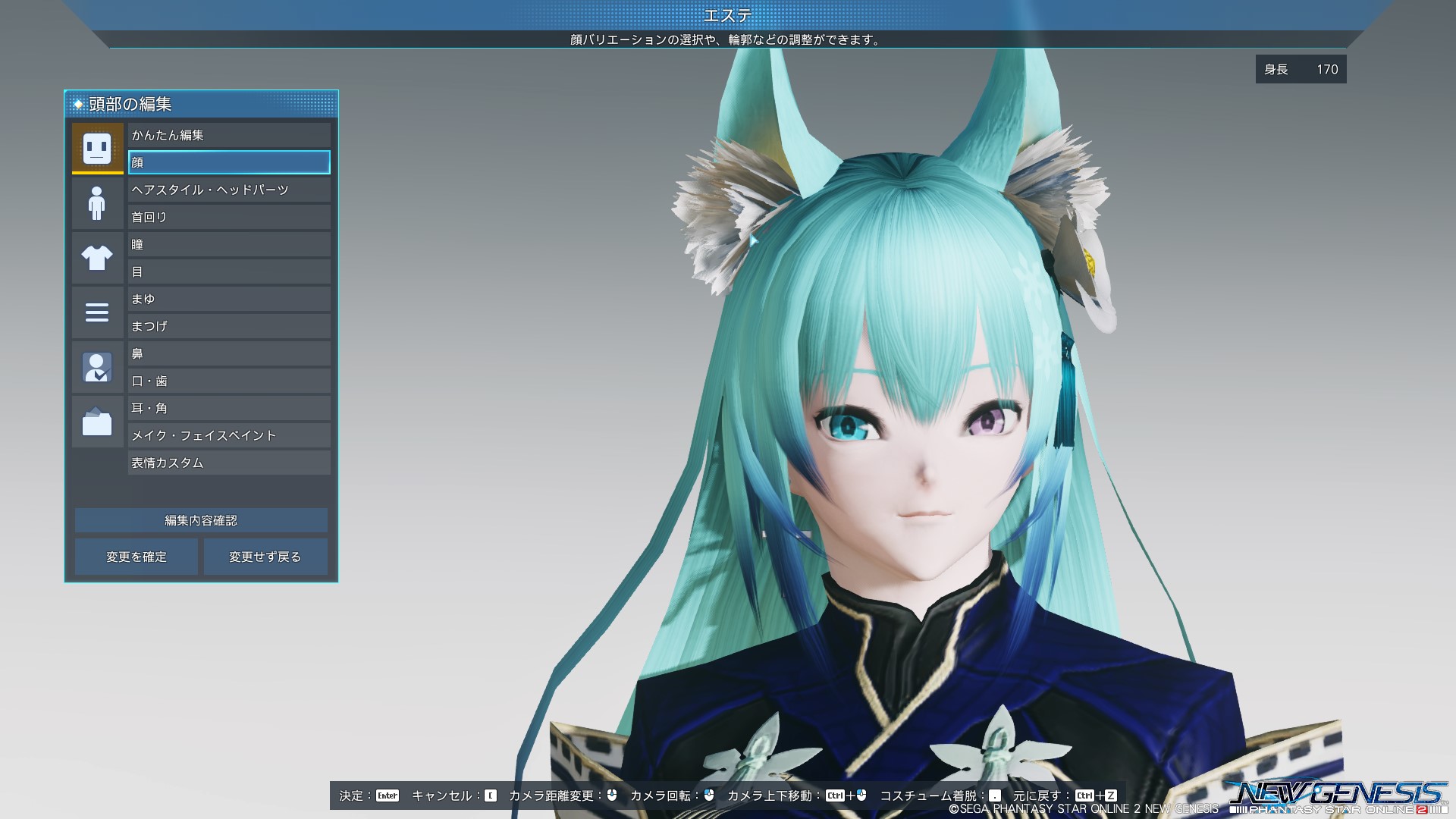
Task: Click the diamond icon in panel header
Action: 78,104
